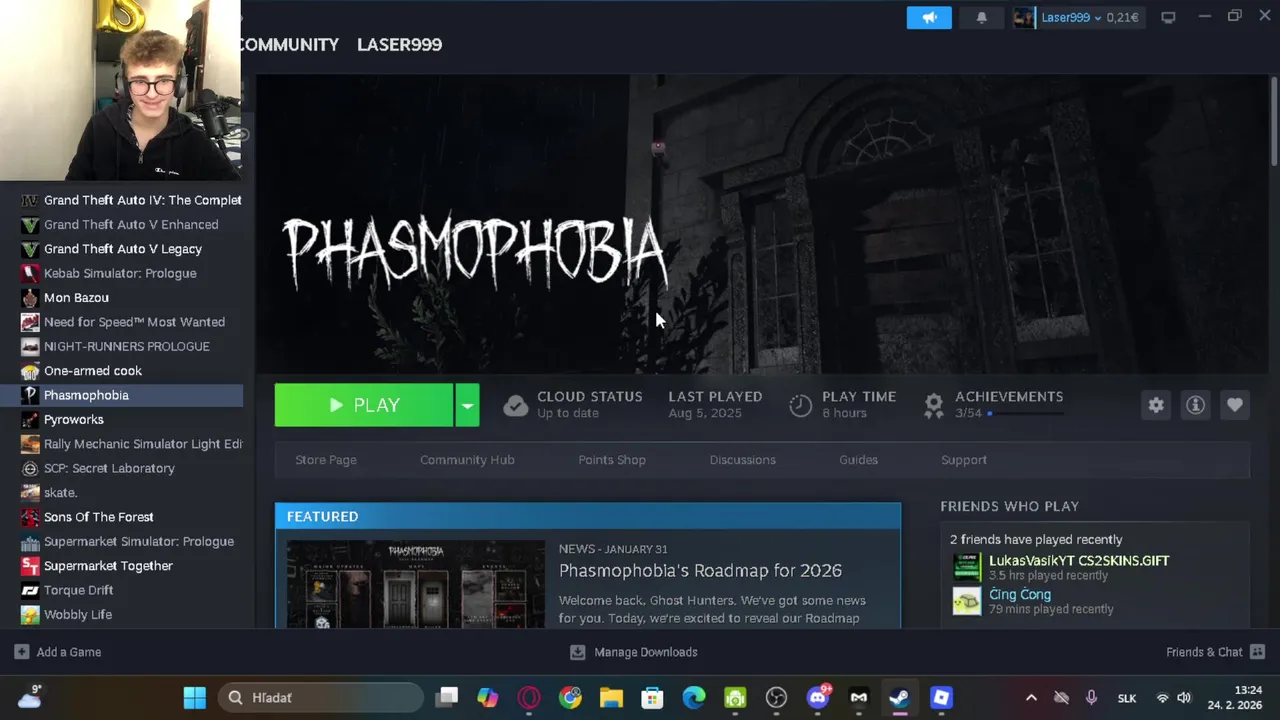Add Phasmophobia to favorites with the heart
The width and height of the screenshot is (1280, 720).
[1235, 405]
